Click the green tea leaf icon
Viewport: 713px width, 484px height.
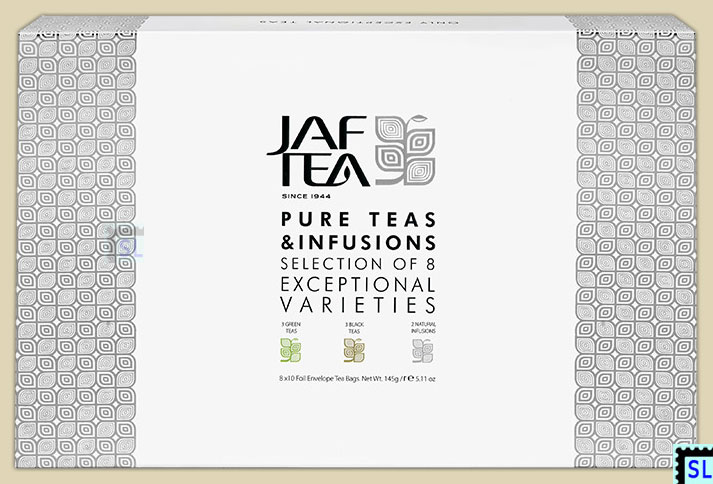click(289, 350)
